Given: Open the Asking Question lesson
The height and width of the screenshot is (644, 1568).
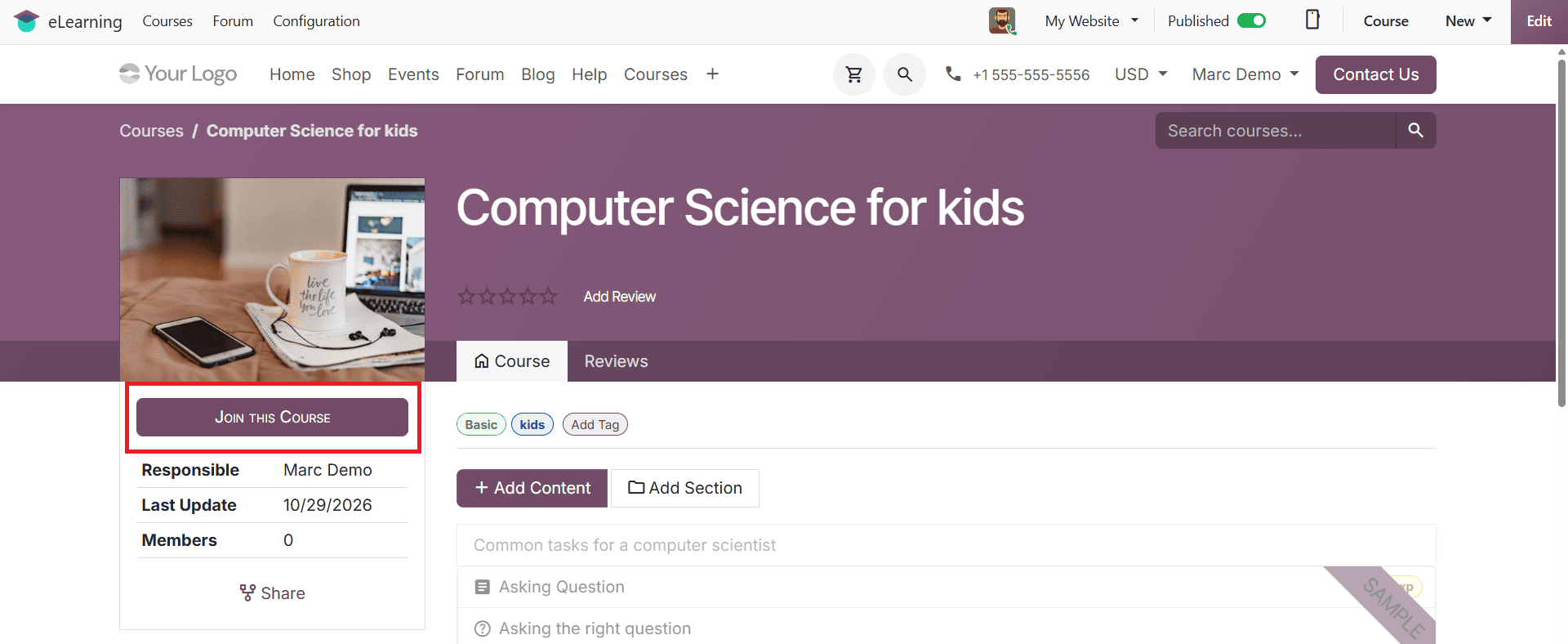Looking at the screenshot, I should [x=561, y=587].
